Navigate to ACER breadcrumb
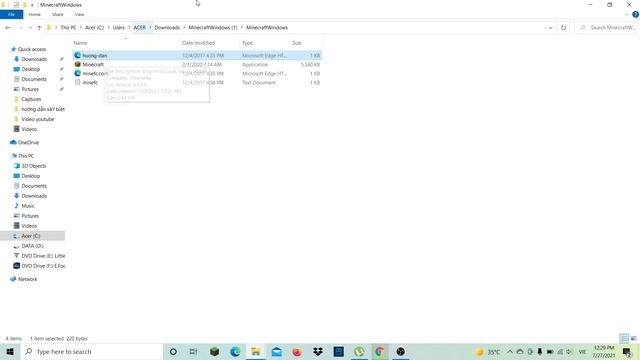The image size is (640, 360). tap(140, 28)
